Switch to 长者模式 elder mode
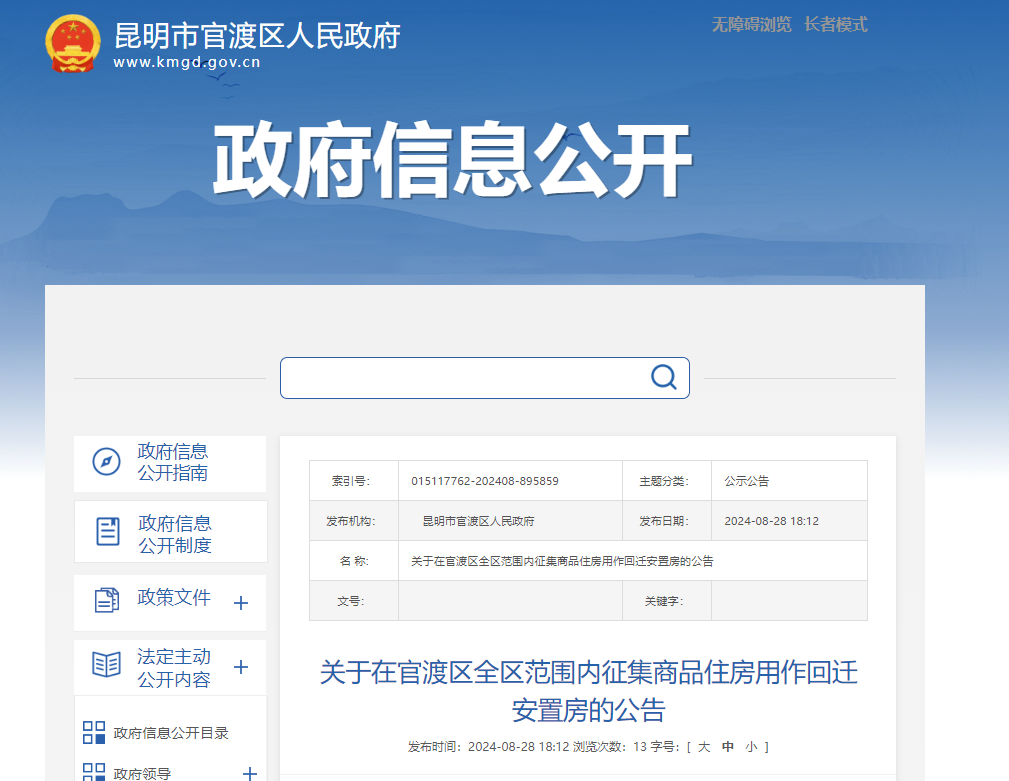Viewport: 1009px width, 781px height. (835, 25)
